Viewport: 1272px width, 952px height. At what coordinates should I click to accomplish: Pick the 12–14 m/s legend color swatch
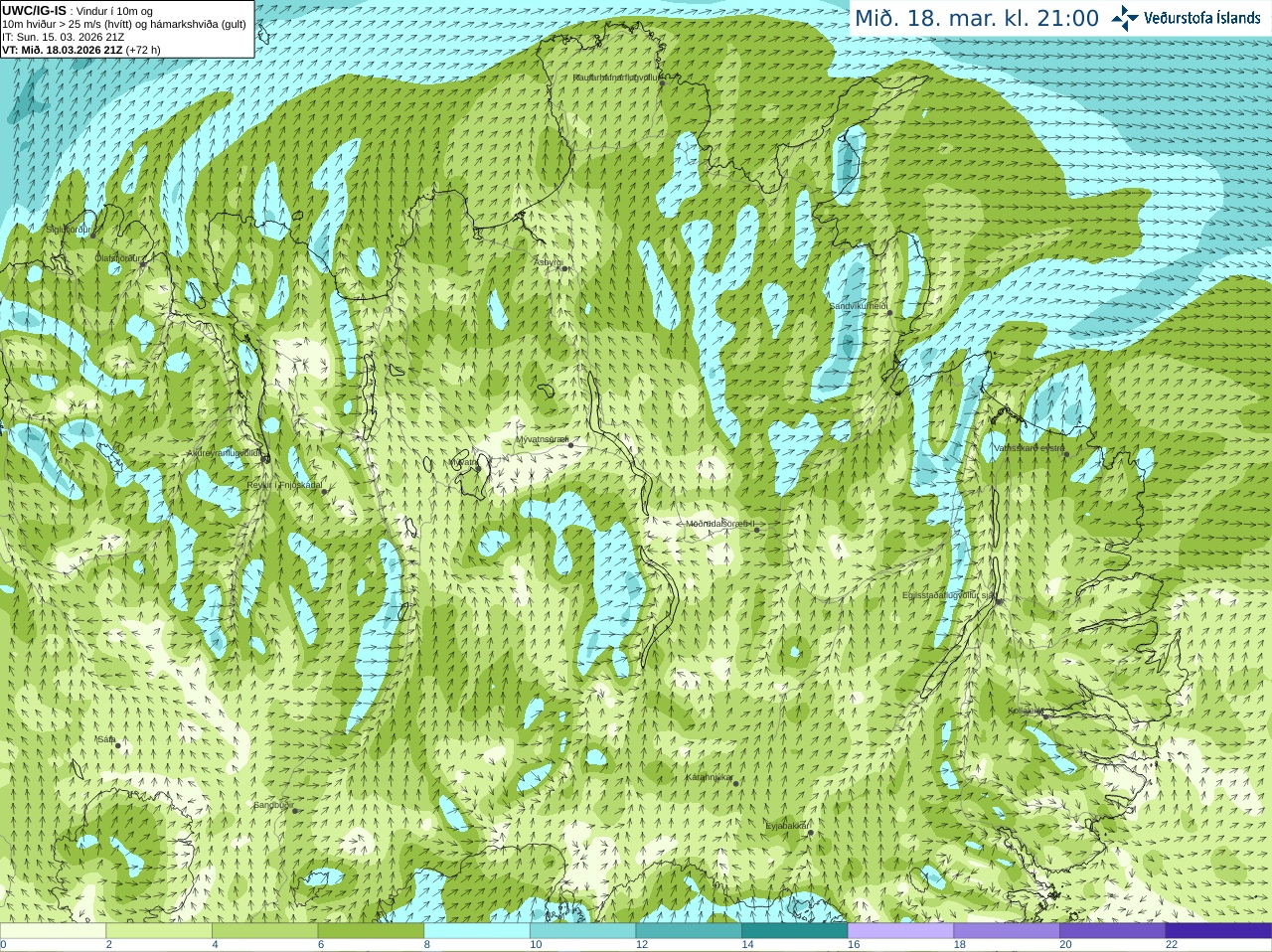[689, 931]
